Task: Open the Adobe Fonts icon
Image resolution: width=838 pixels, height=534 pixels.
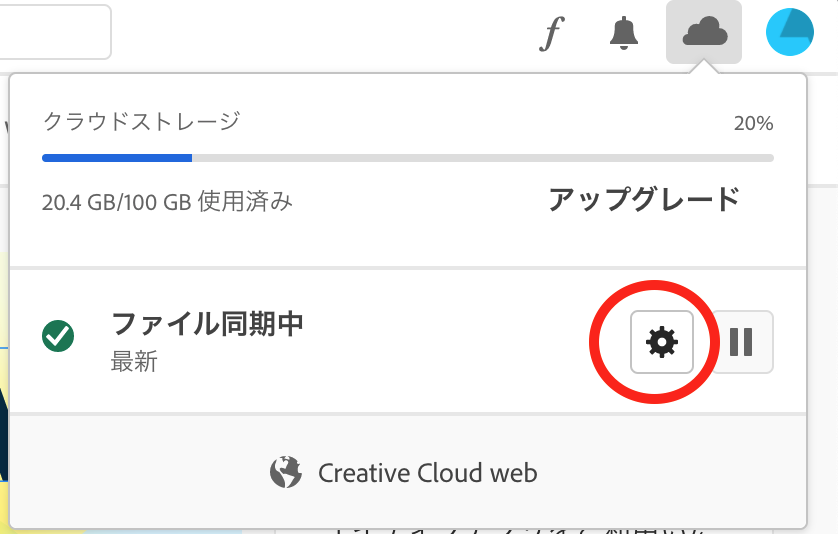Action: pos(552,33)
